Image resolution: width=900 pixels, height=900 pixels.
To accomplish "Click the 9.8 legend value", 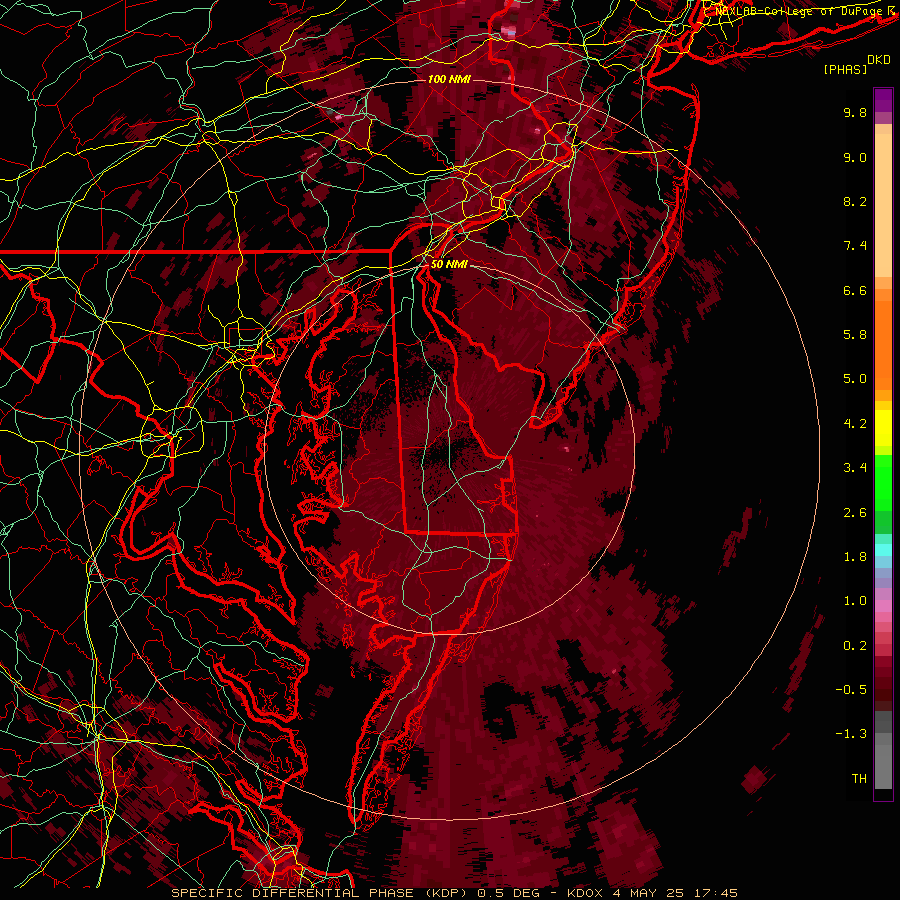I will click(x=855, y=112).
